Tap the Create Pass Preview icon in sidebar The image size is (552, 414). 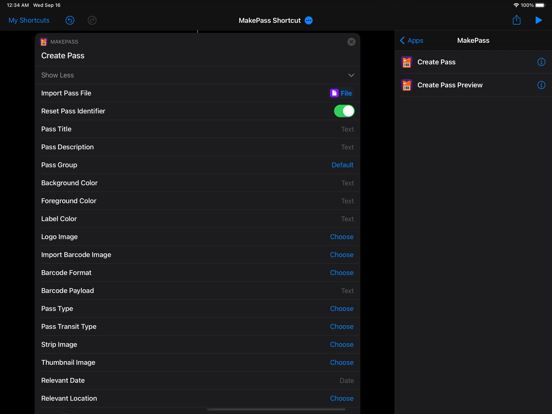[x=407, y=85]
